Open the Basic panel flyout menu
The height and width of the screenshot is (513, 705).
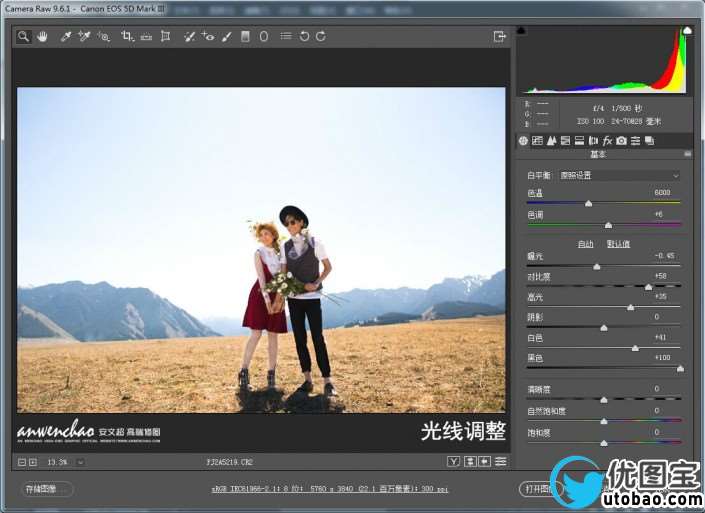[x=687, y=154]
